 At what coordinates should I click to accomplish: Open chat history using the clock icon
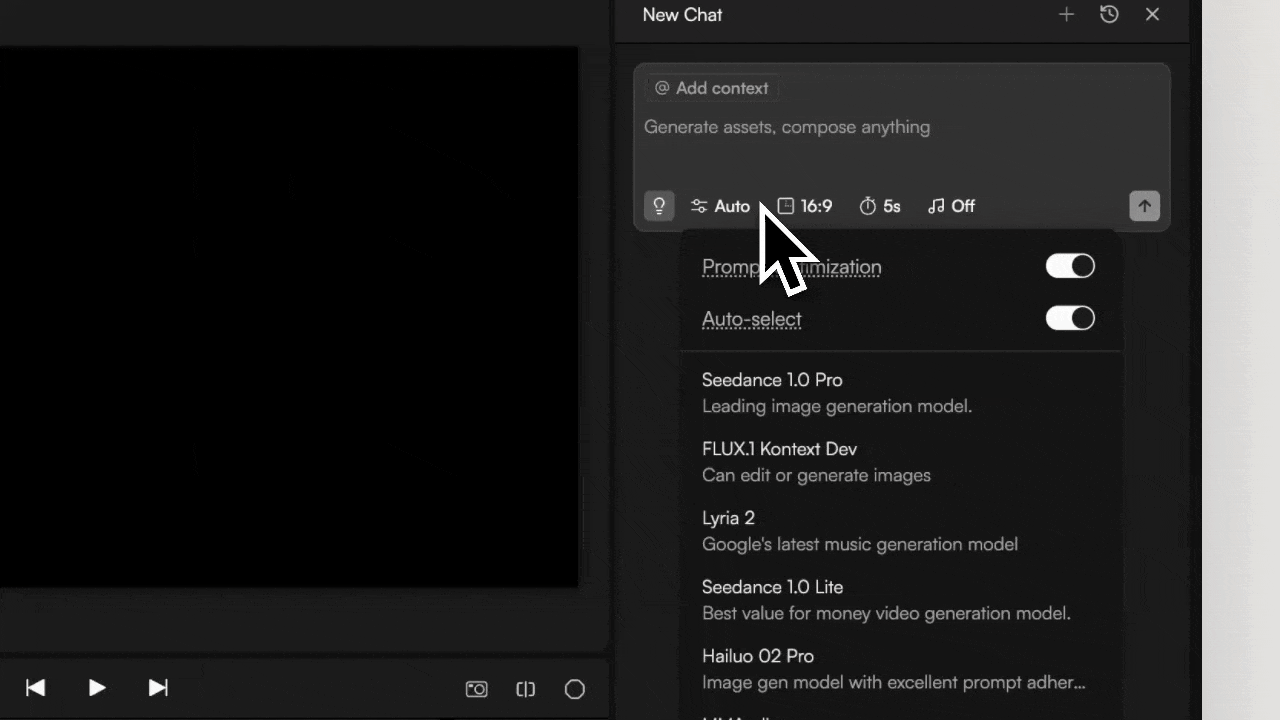click(x=1109, y=14)
